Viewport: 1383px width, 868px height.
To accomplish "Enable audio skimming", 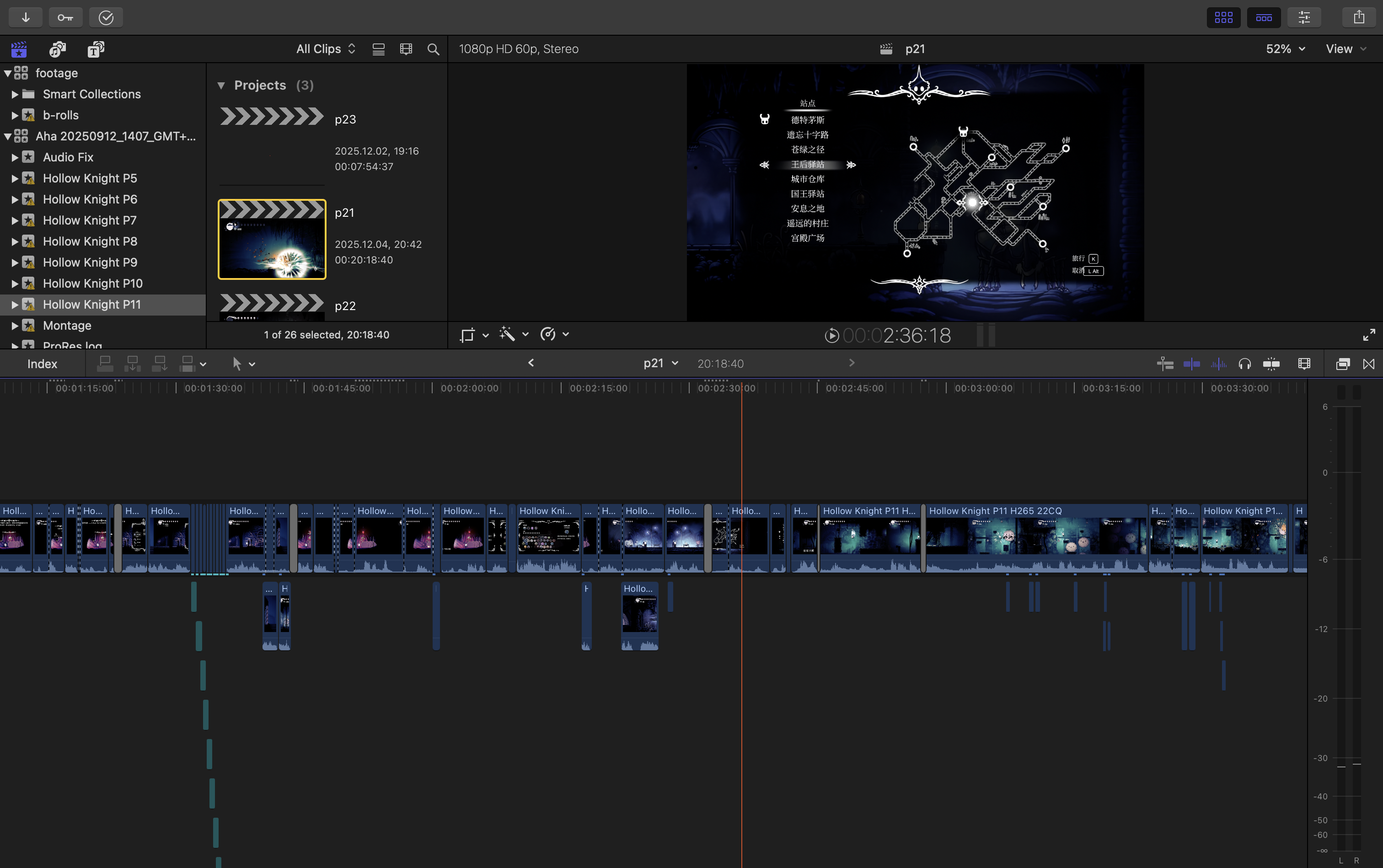I will click(x=1218, y=364).
